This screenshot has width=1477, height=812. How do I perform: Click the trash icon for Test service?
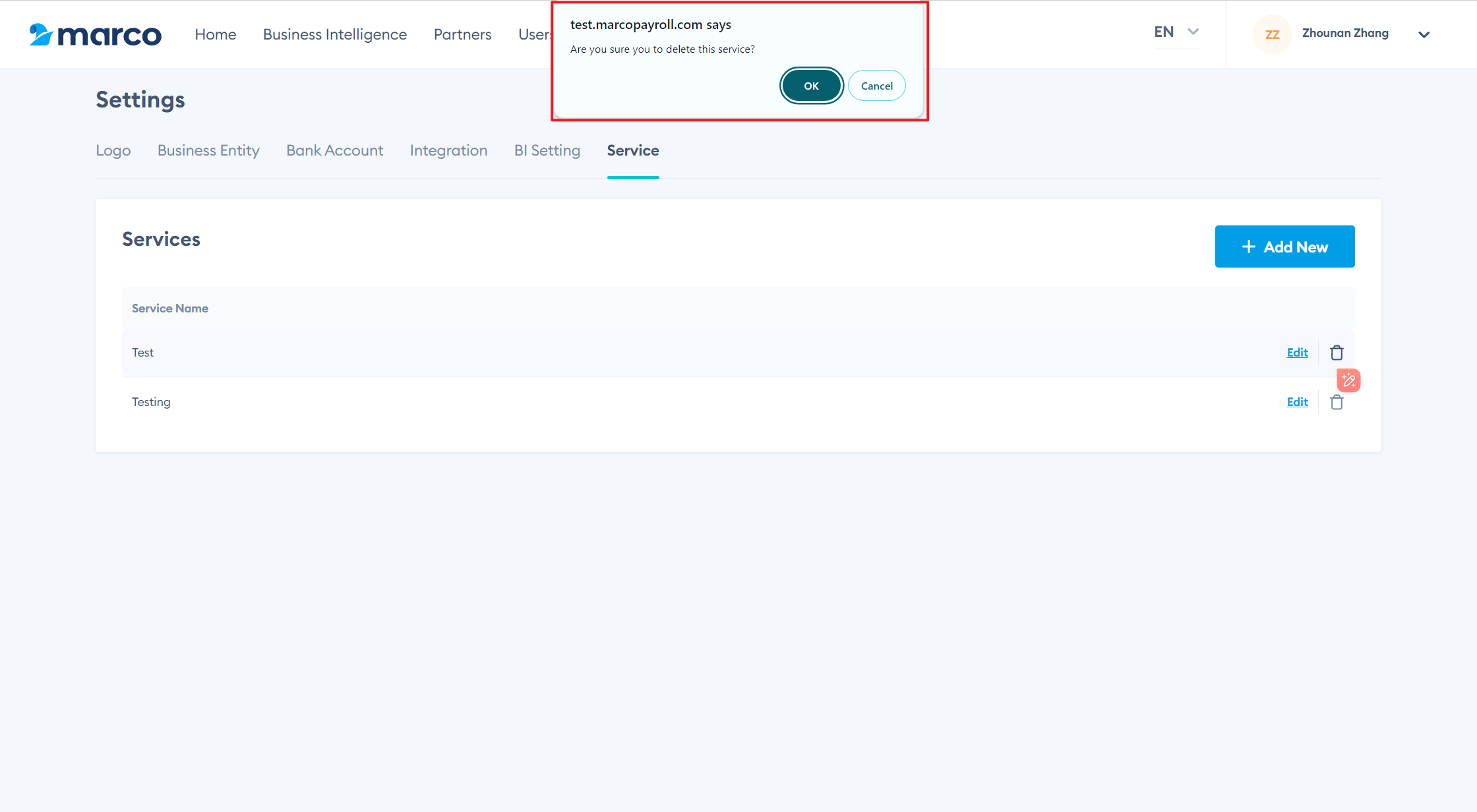[x=1337, y=353]
